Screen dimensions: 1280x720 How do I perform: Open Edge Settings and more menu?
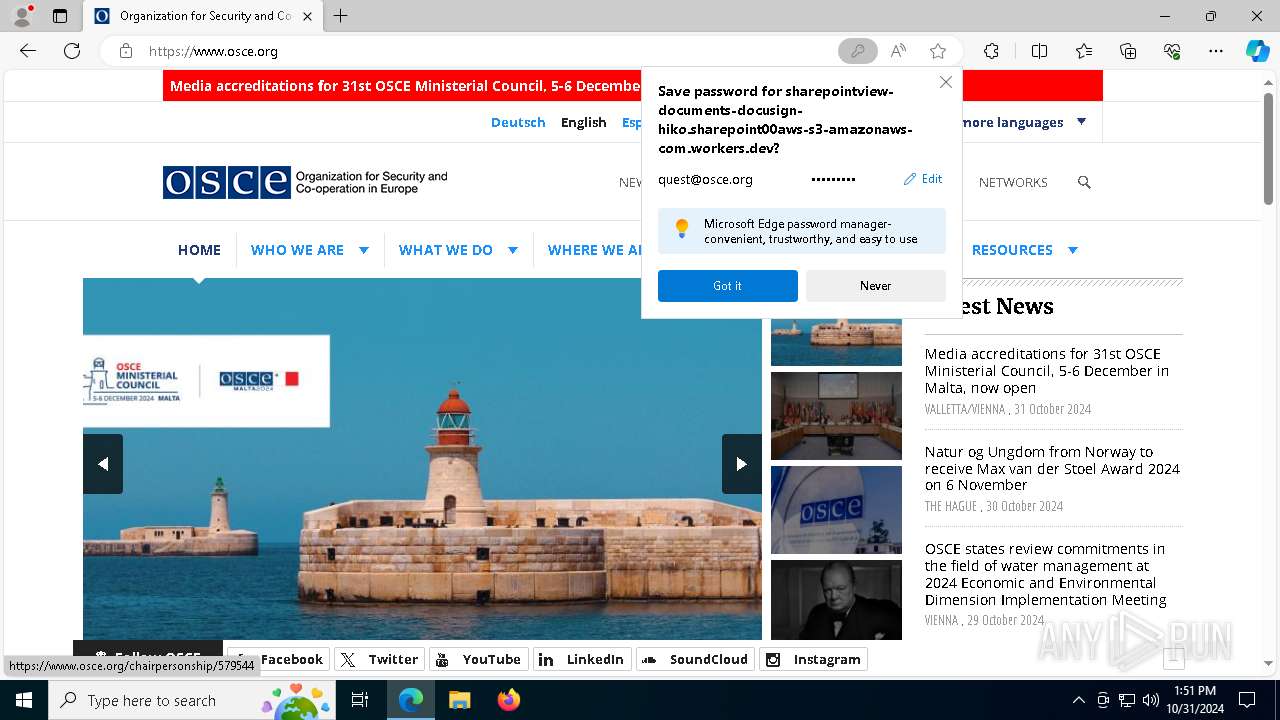[1216, 51]
